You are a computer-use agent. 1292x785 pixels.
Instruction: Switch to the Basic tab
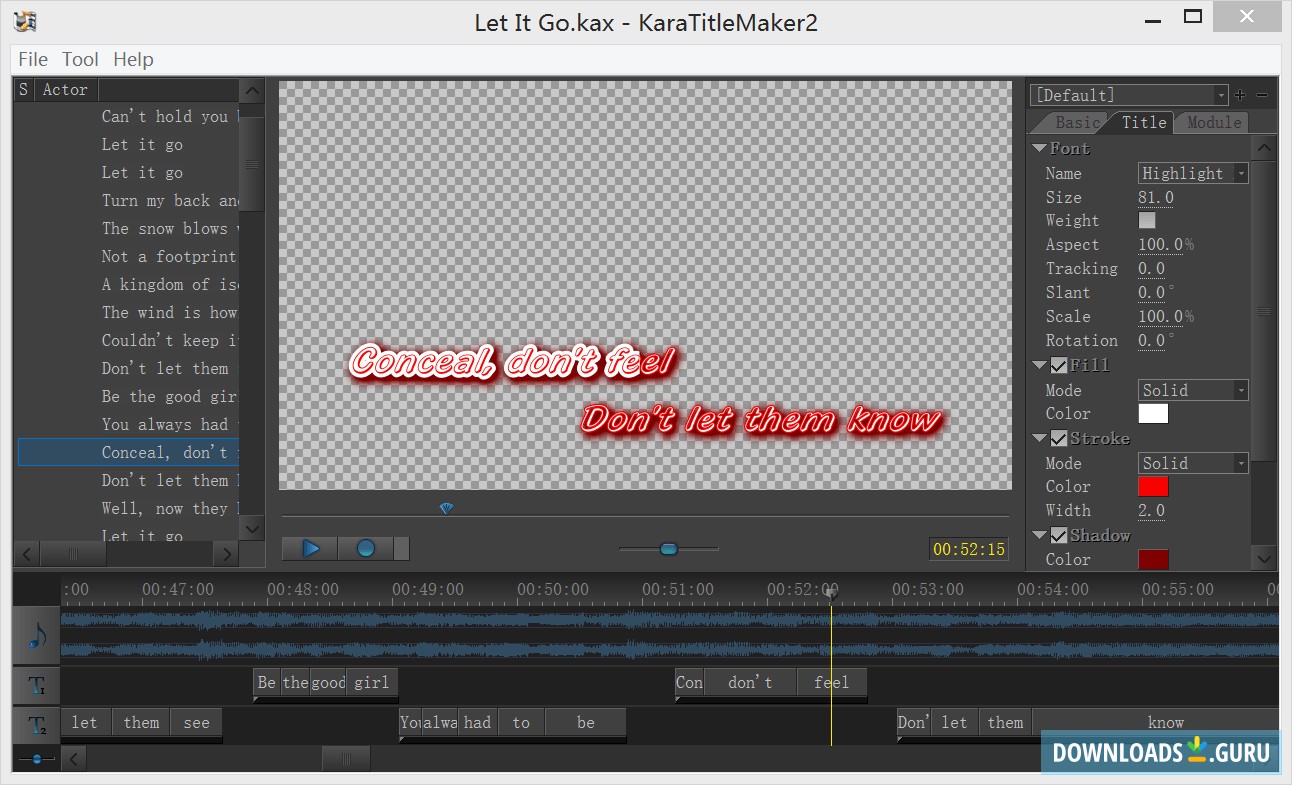coord(1077,122)
